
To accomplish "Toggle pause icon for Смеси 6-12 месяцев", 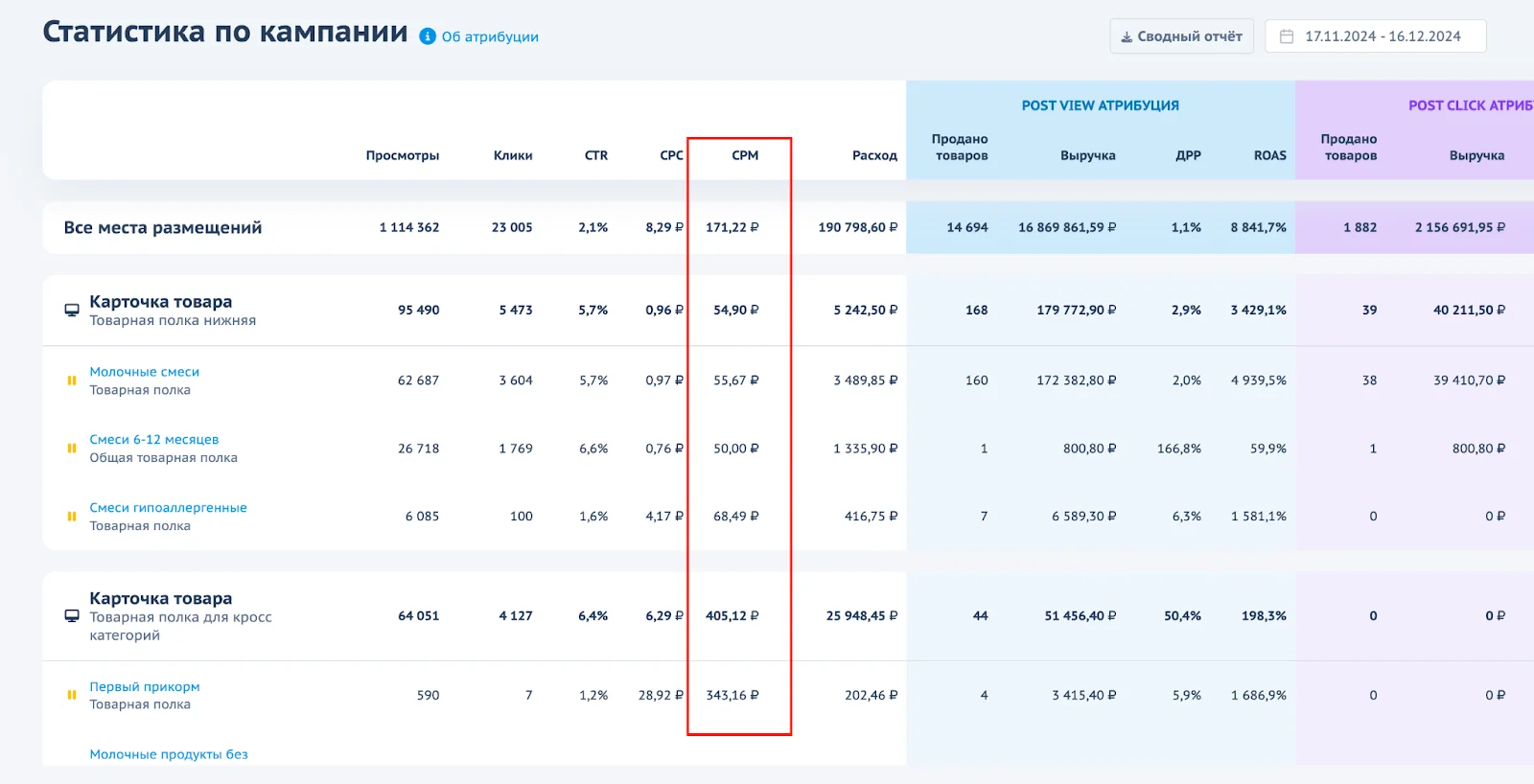I will click(x=72, y=449).
